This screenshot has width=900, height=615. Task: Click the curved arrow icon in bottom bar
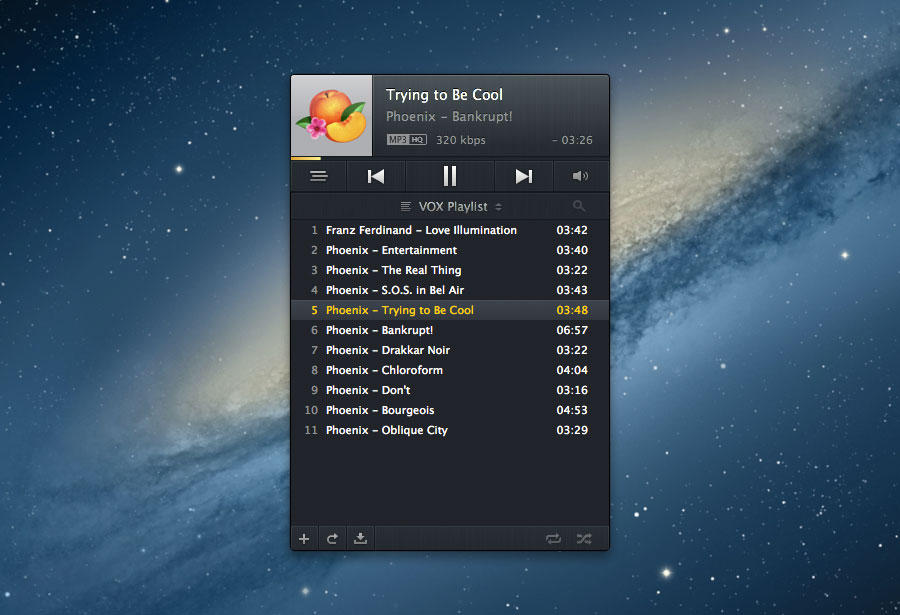(332, 539)
